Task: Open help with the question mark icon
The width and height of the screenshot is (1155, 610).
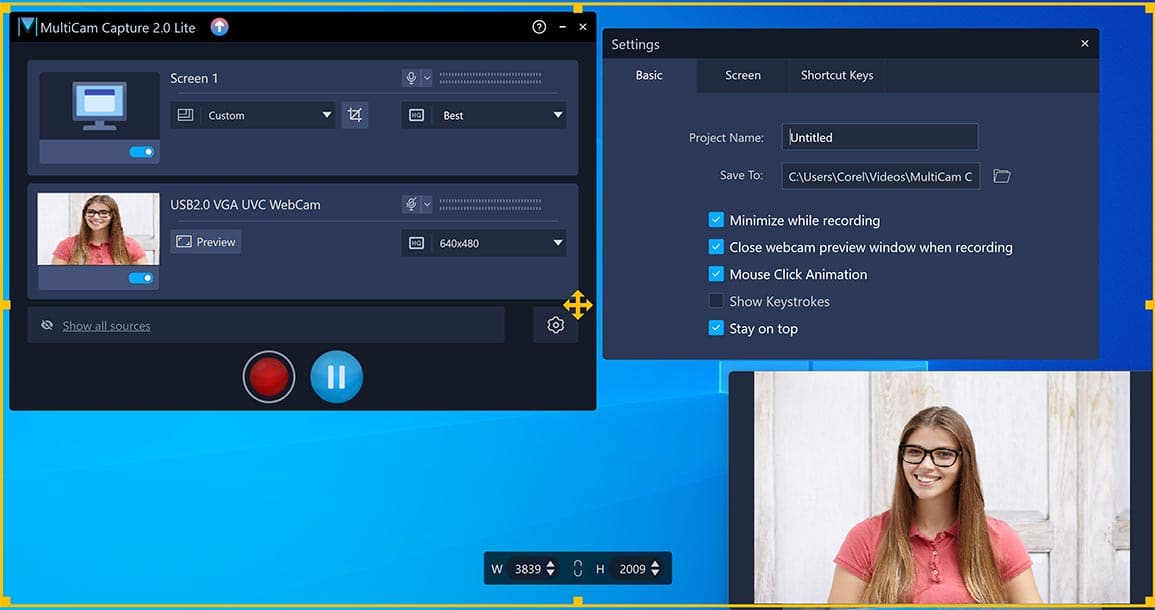Action: (x=539, y=27)
